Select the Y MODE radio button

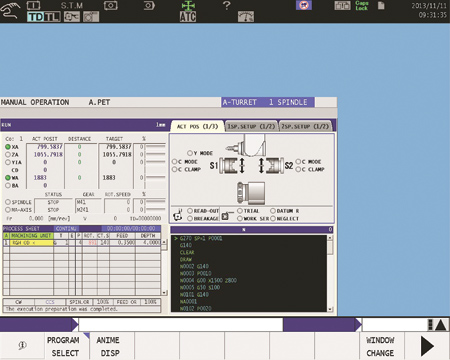(190, 153)
